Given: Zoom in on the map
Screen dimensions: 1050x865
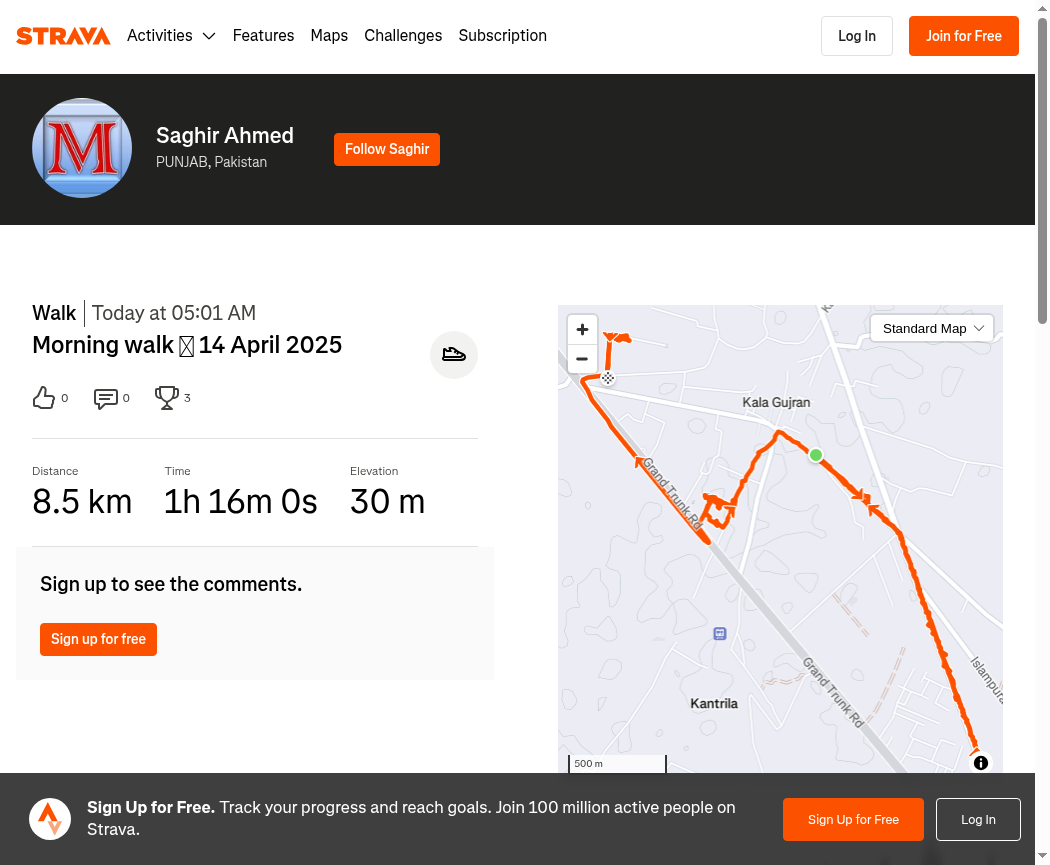Looking at the screenshot, I should (582, 329).
